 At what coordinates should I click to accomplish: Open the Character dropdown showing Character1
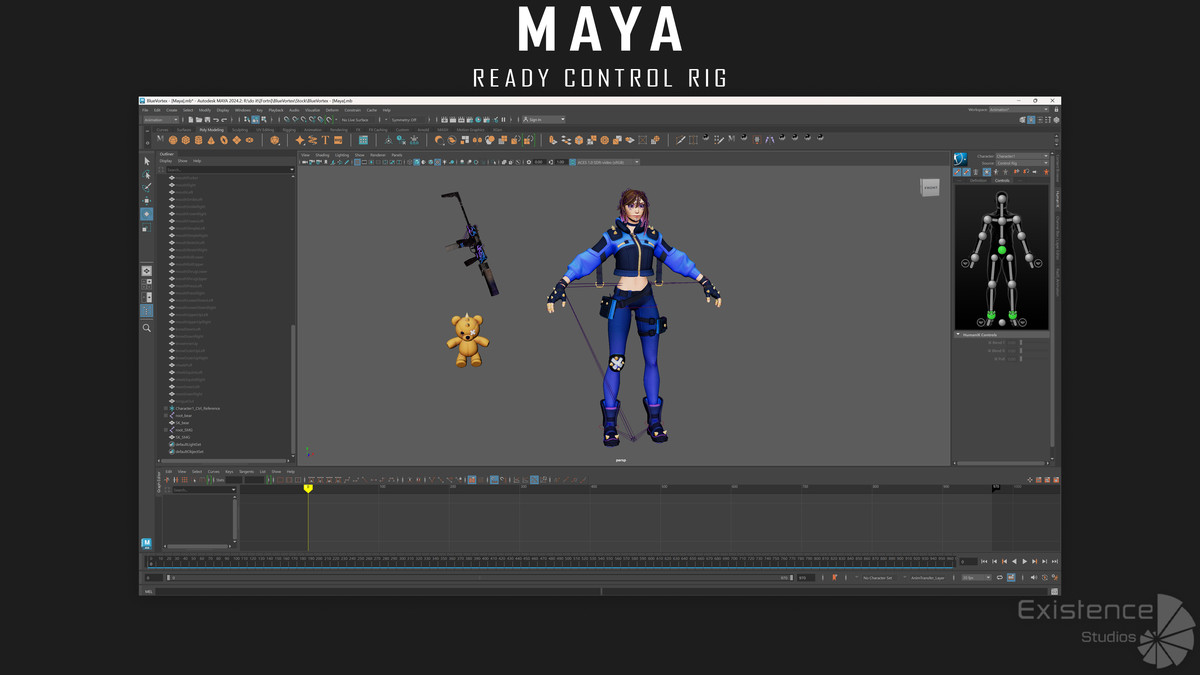(1021, 156)
